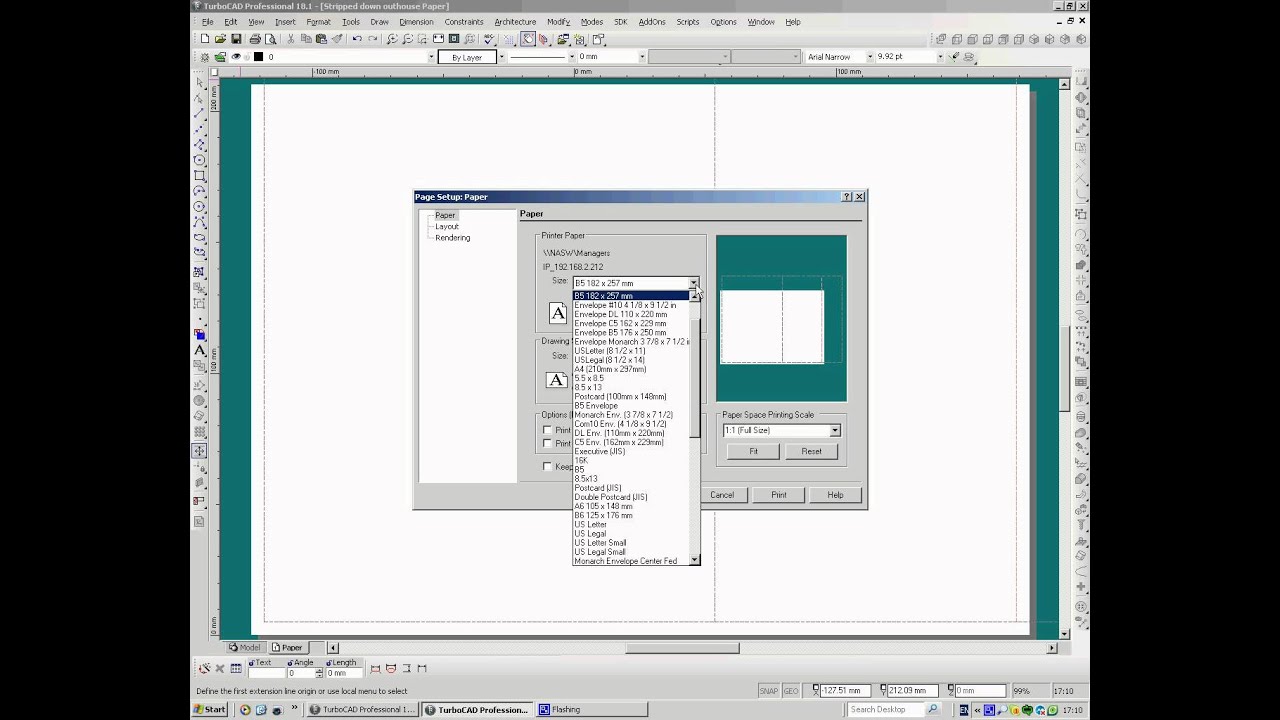The width and height of the screenshot is (1280, 720).
Task: Select the text tool A icon in left toolbar
Action: coord(200,351)
